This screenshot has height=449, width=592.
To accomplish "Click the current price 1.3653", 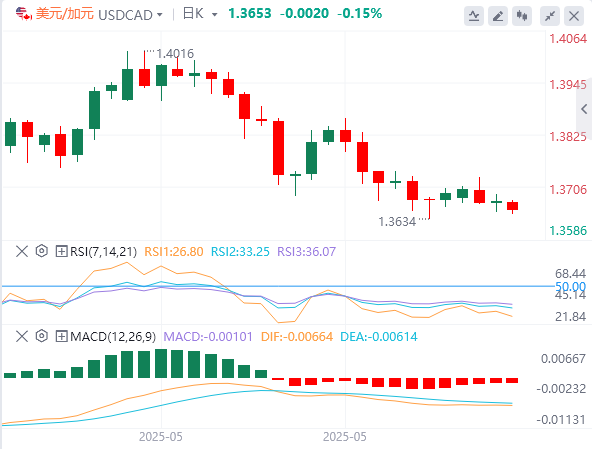I will (x=250, y=14).
